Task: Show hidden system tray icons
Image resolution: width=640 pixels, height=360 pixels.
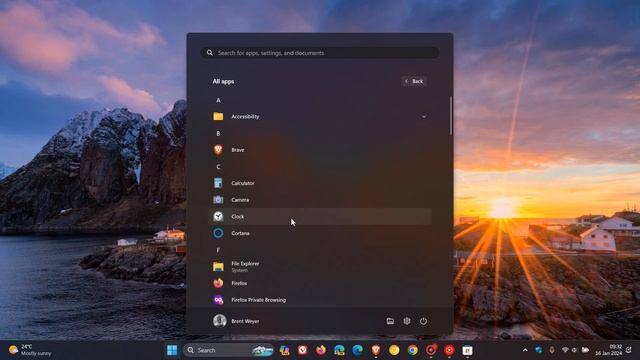Action: click(x=525, y=350)
